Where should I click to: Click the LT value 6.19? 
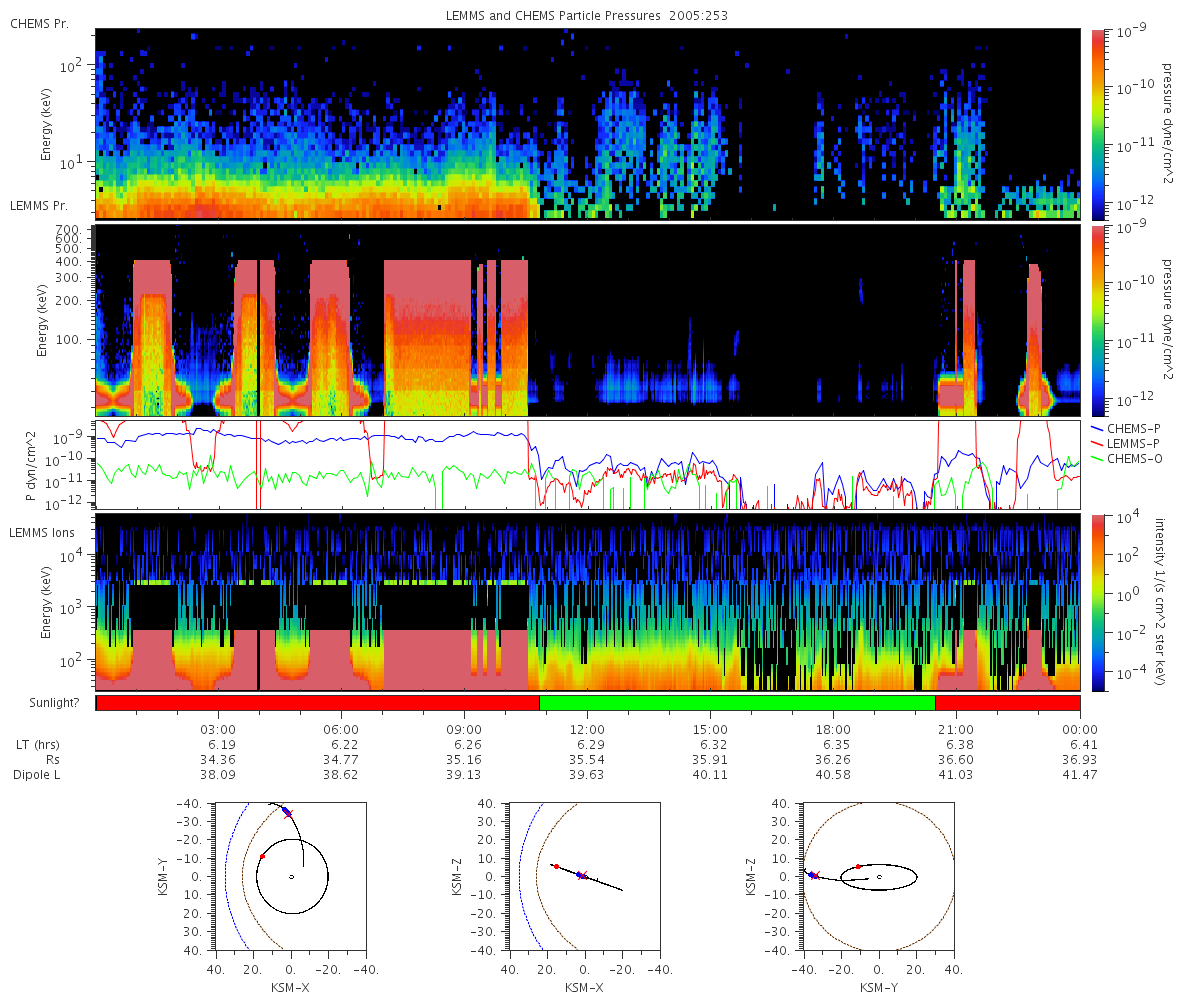coord(222,745)
